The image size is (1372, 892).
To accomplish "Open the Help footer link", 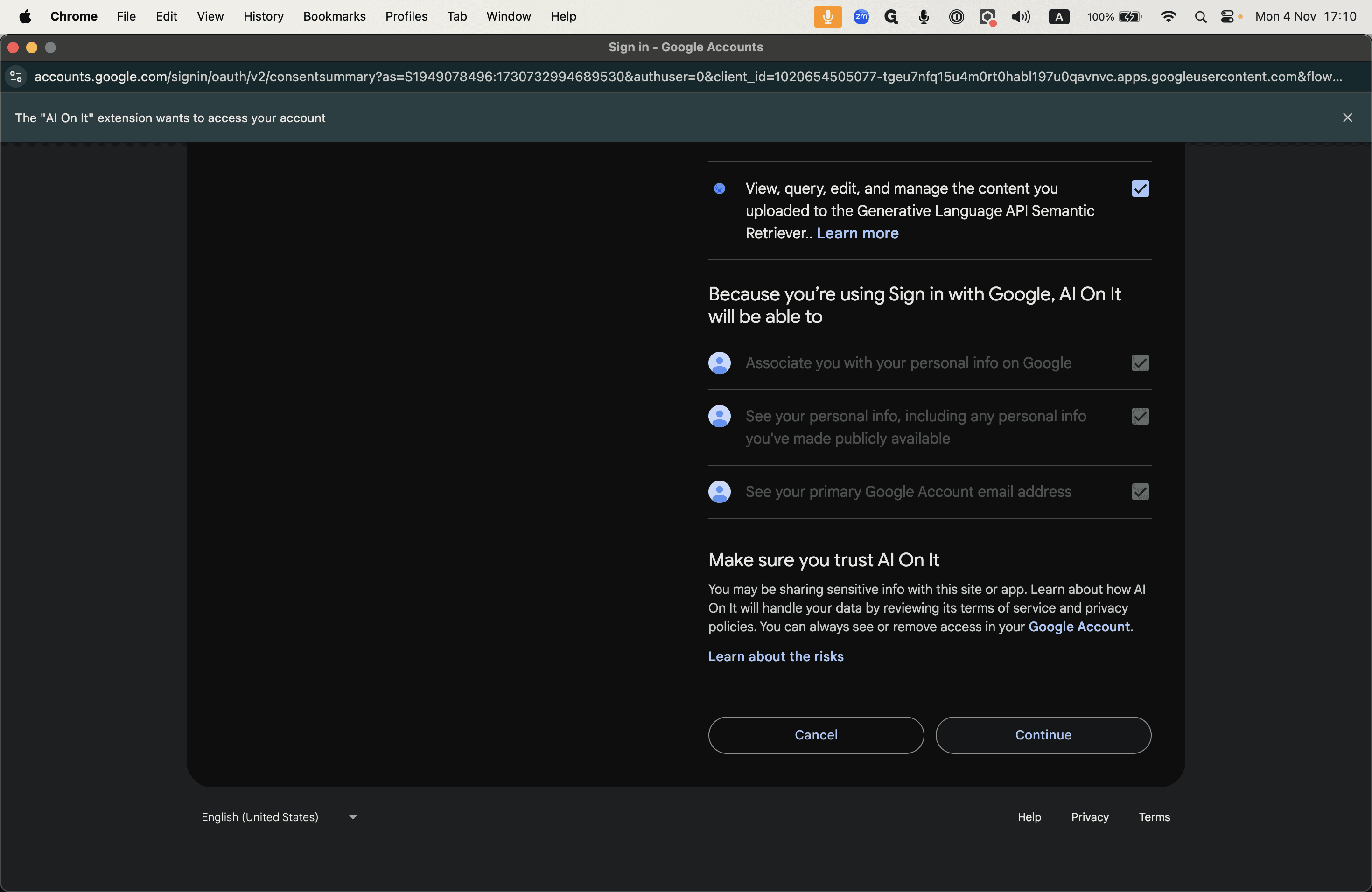I will click(x=1029, y=817).
